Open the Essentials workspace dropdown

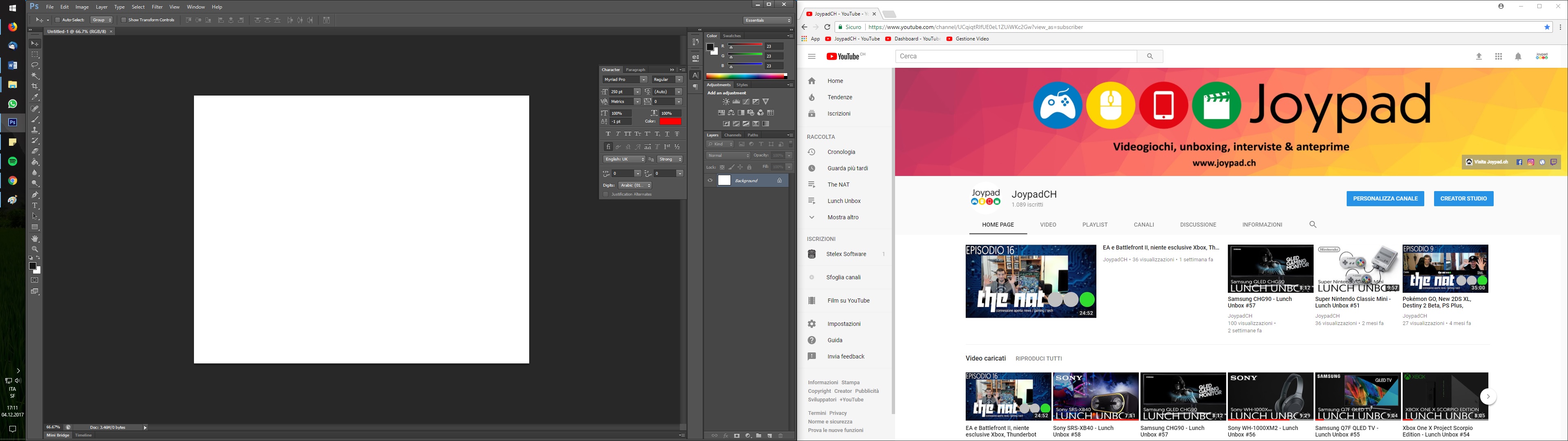coord(768,20)
